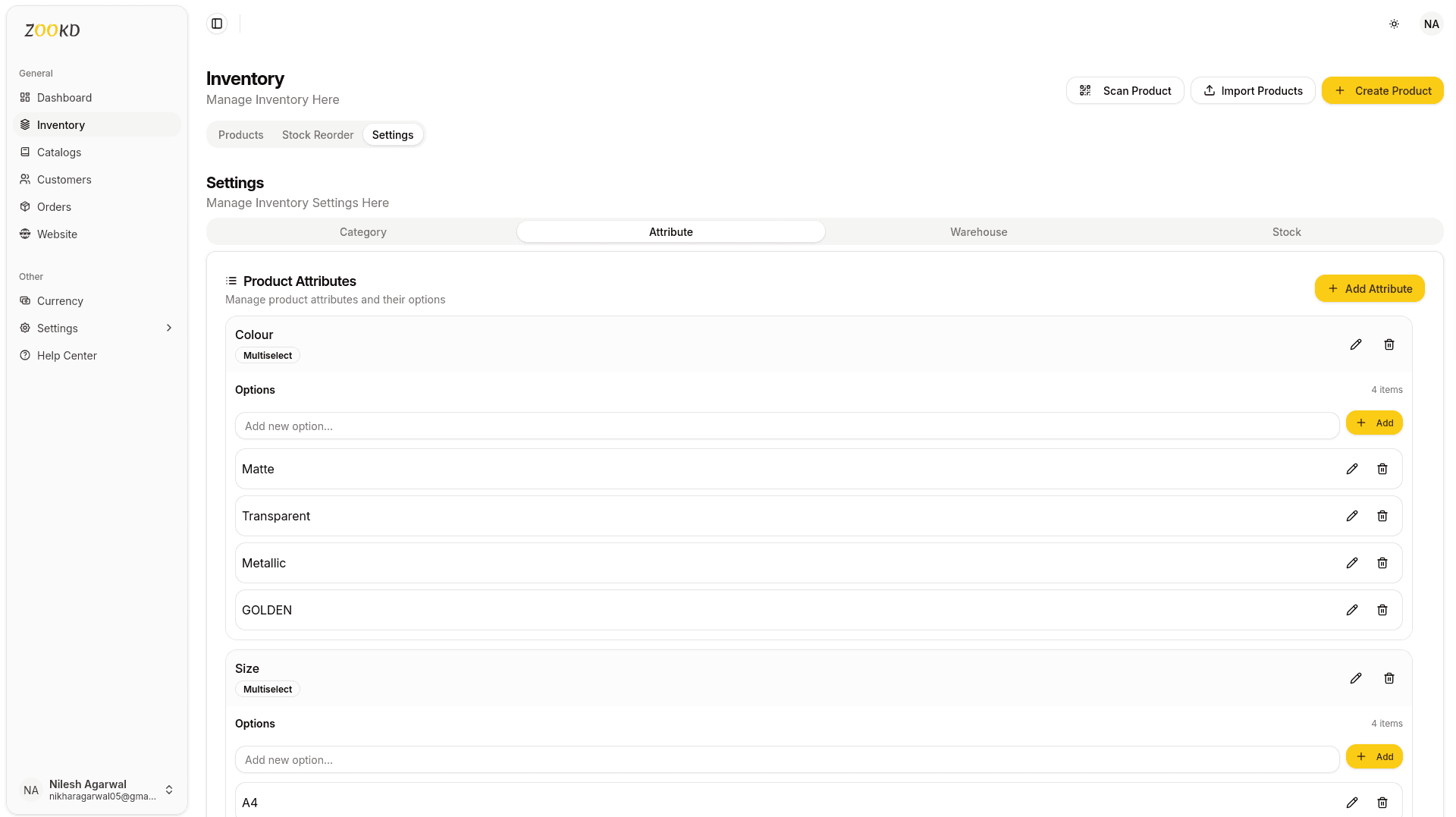Delete the Colour attribute with trash icon
The height and width of the screenshot is (817, 1456).
point(1389,344)
